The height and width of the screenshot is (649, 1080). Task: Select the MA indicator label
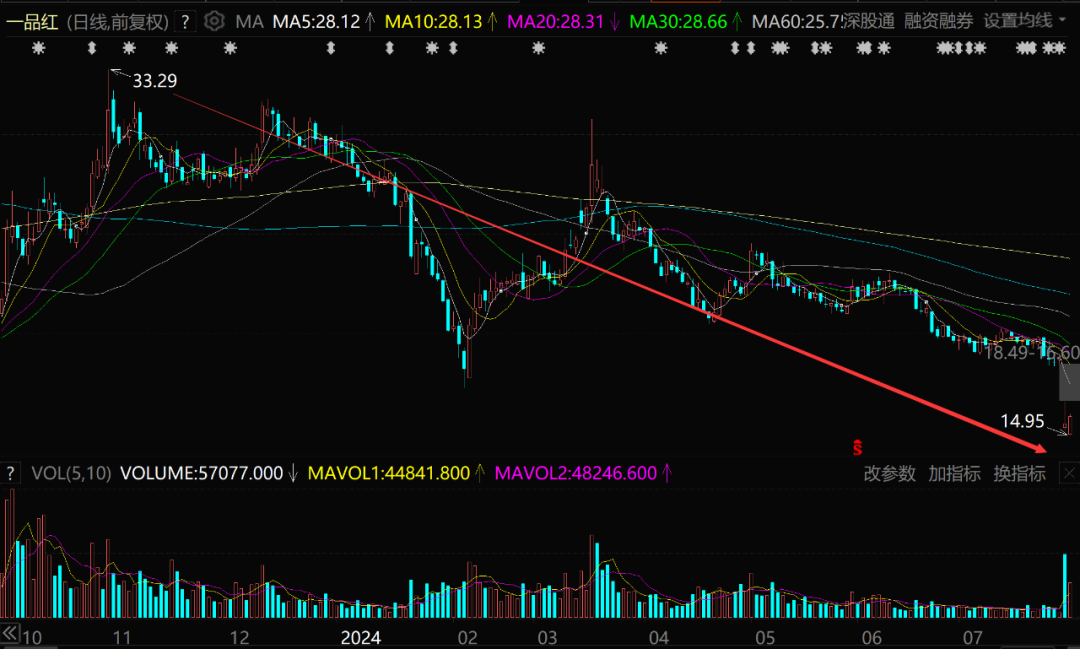(x=249, y=22)
